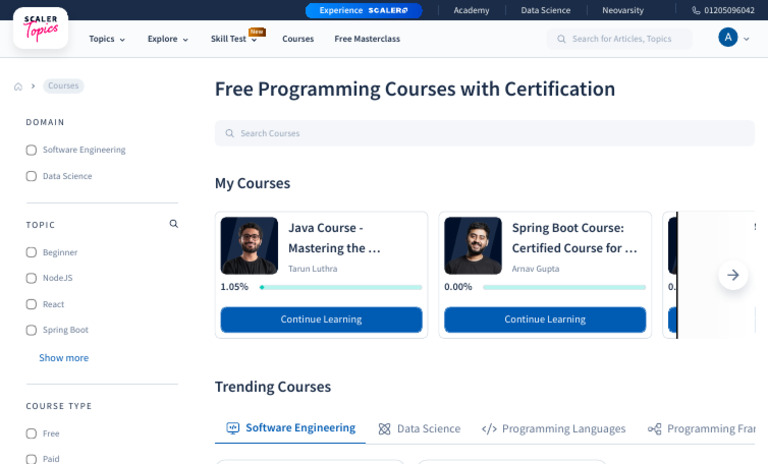The width and height of the screenshot is (768, 464).
Task: Click the Data Science tab atom icon
Action: pyautogui.click(x=384, y=429)
